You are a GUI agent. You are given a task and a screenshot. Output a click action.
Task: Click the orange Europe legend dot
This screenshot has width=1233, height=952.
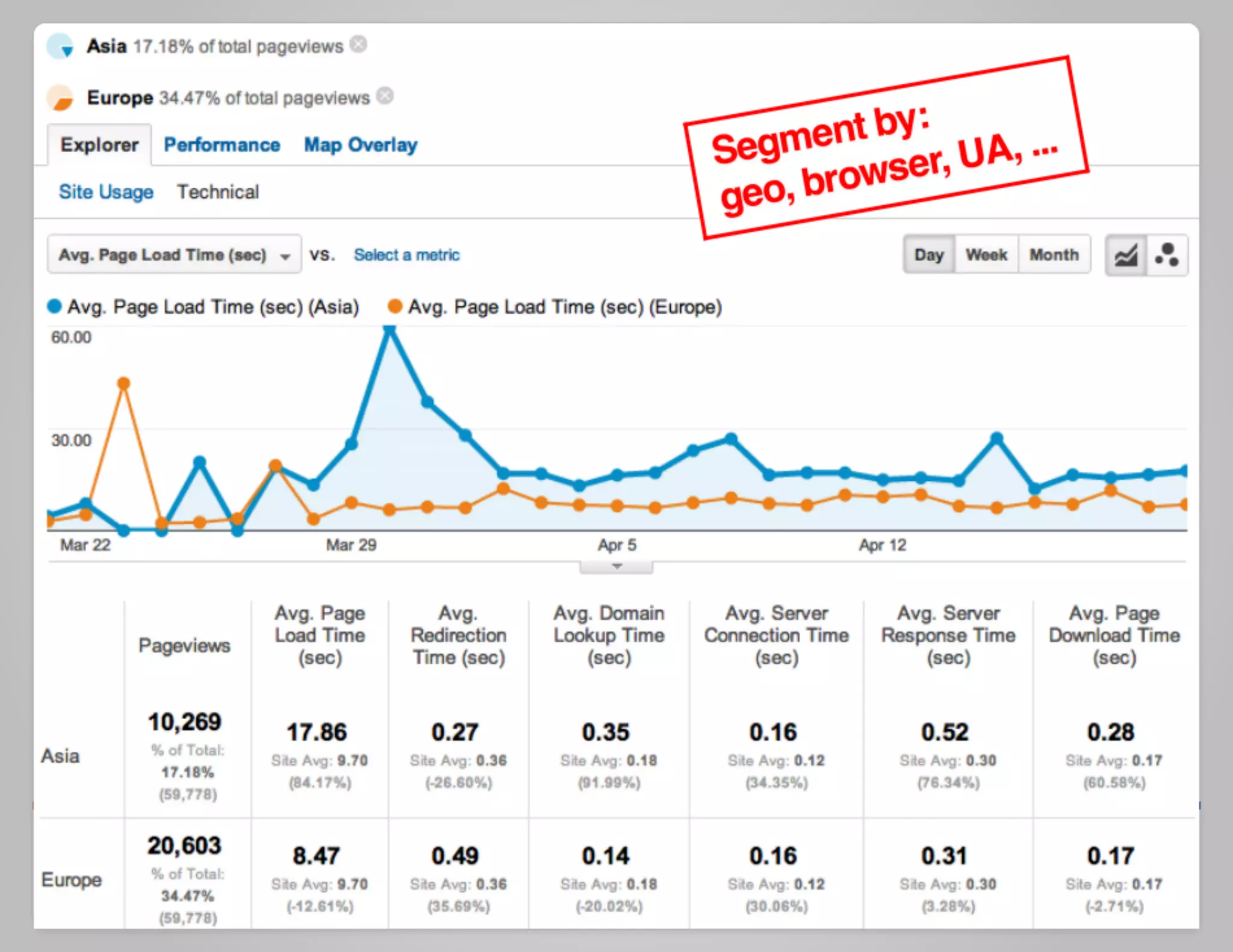[x=395, y=307]
